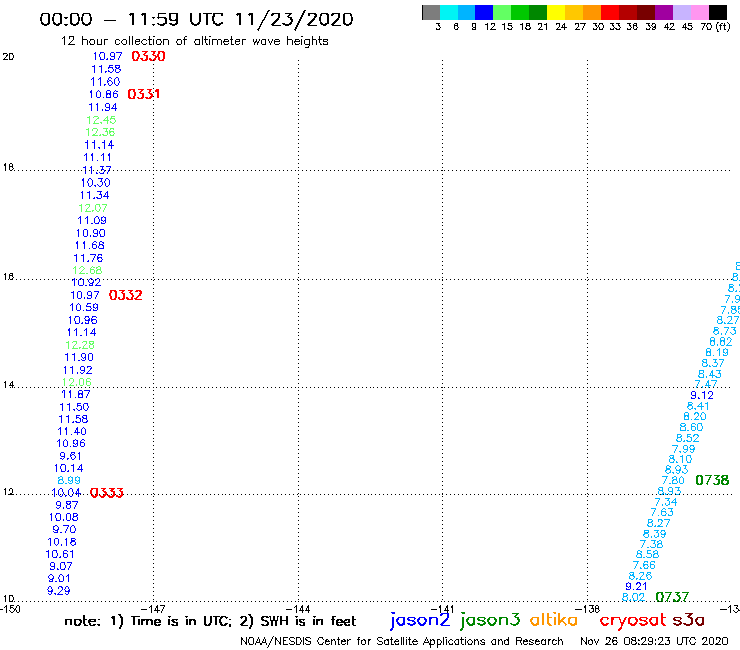This screenshot has height=650, width=740.
Task: Click the blue wave height value 9.12
Action: (702, 395)
